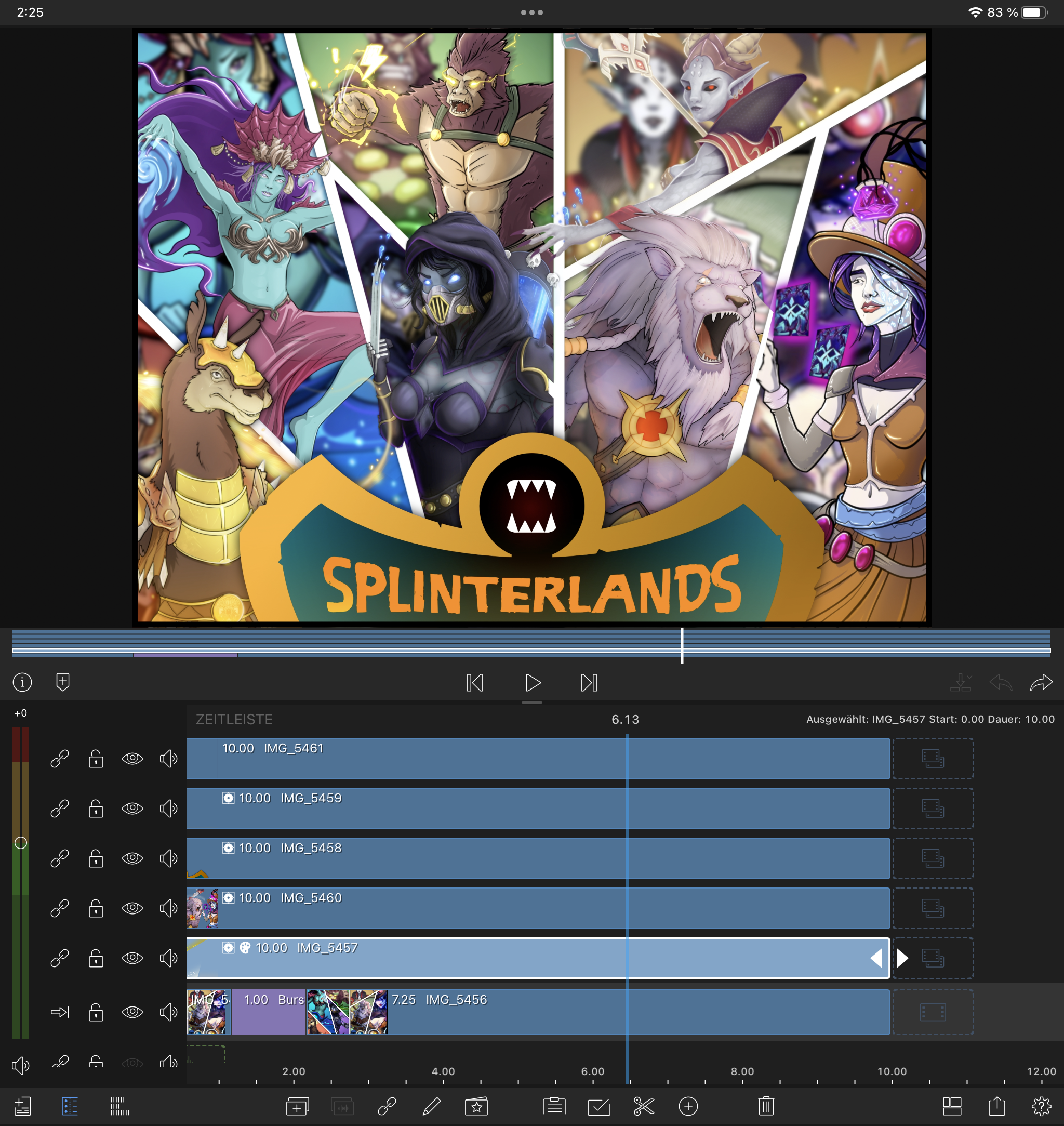Add a marker with the marker icon
1064x1126 pixels.
point(63,682)
